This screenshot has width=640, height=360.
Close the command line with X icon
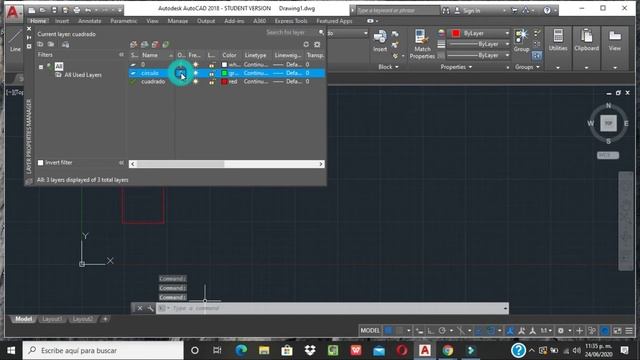point(140,308)
